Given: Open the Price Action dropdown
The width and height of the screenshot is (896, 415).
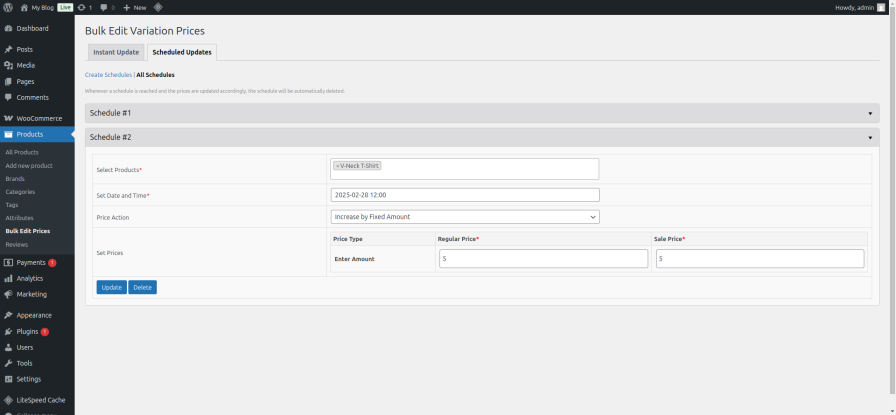Looking at the screenshot, I should pos(464,217).
